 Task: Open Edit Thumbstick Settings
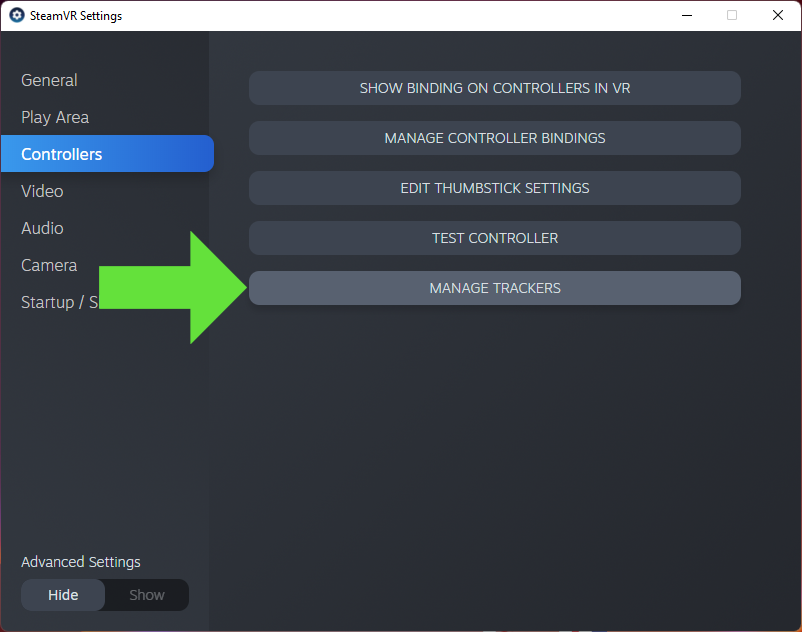coord(494,188)
